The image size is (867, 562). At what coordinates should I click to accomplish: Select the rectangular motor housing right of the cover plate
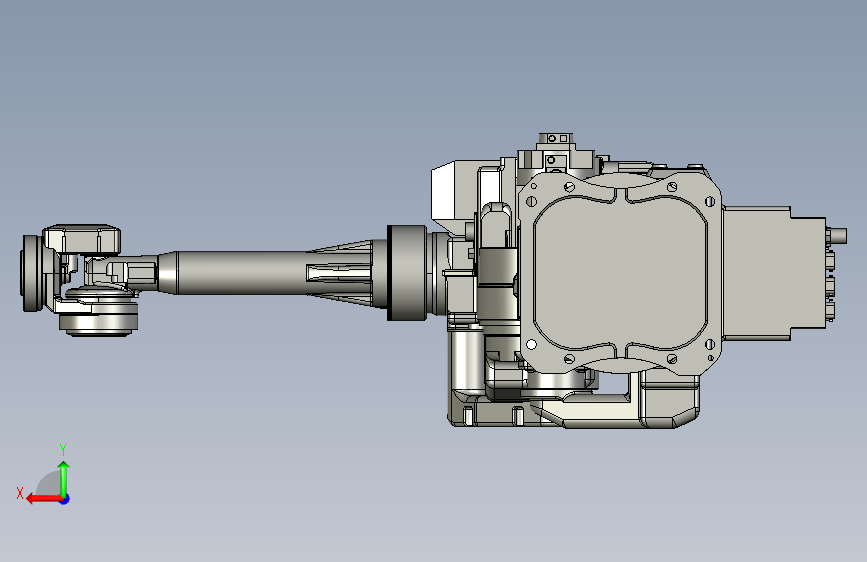pos(774,273)
